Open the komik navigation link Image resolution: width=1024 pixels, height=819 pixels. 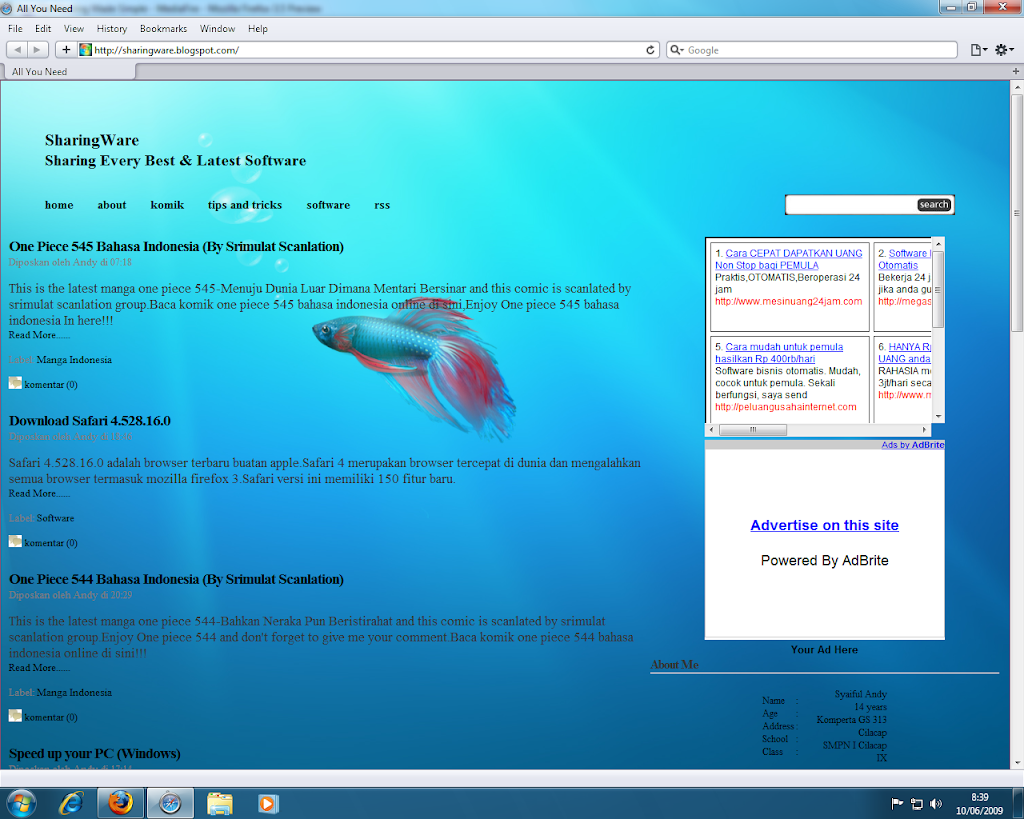pyautogui.click(x=167, y=205)
